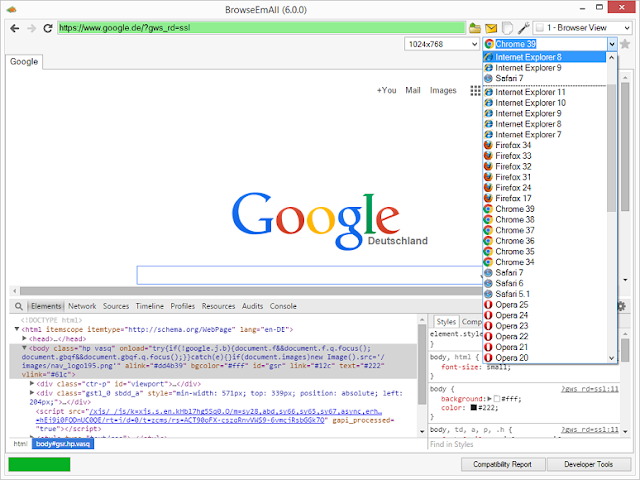This screenshot has width=640, height=480.
Task: Open the Resources panel
Action: coord(218,306)
